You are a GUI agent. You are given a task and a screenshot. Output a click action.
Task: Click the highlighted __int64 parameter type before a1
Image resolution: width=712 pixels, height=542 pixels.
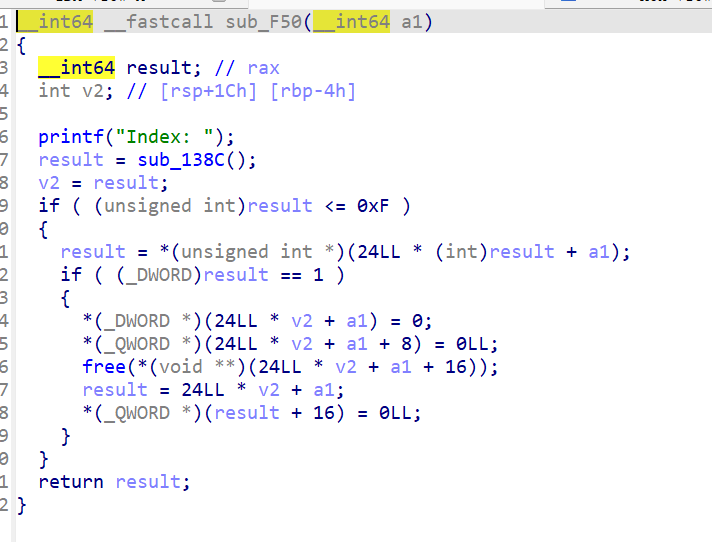[x=352, y=22]
